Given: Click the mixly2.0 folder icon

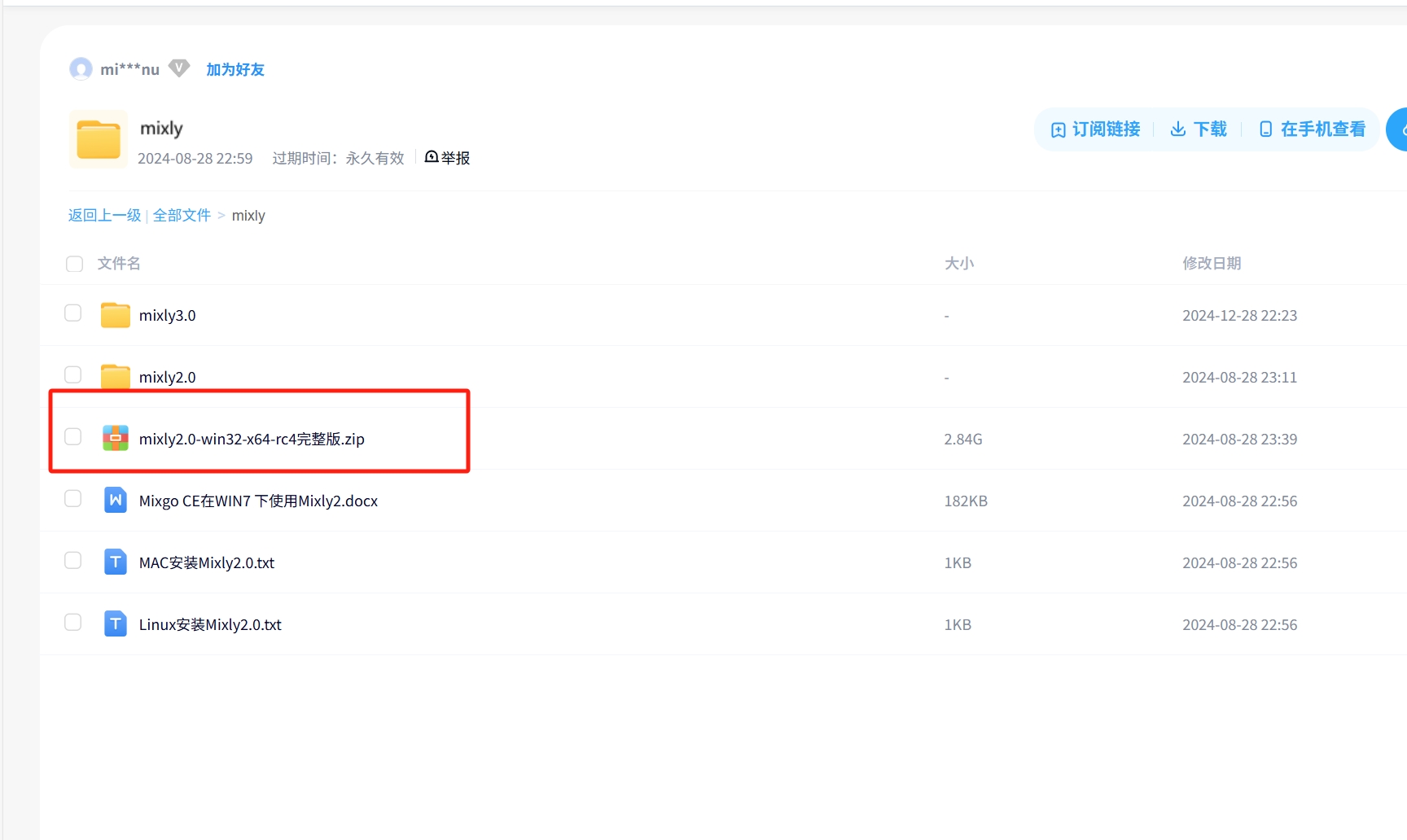Looking at the screenshot, I should pyautogui.click(x=116, y=377).
